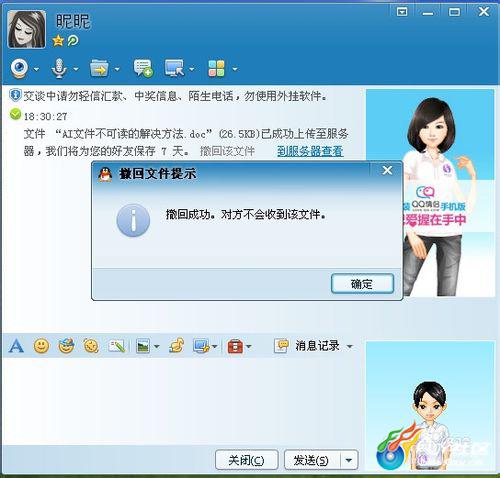This screenshot has width=500, height=478.
Task: Confirm the dialog with 确定 button
Action: click(362, 284)
